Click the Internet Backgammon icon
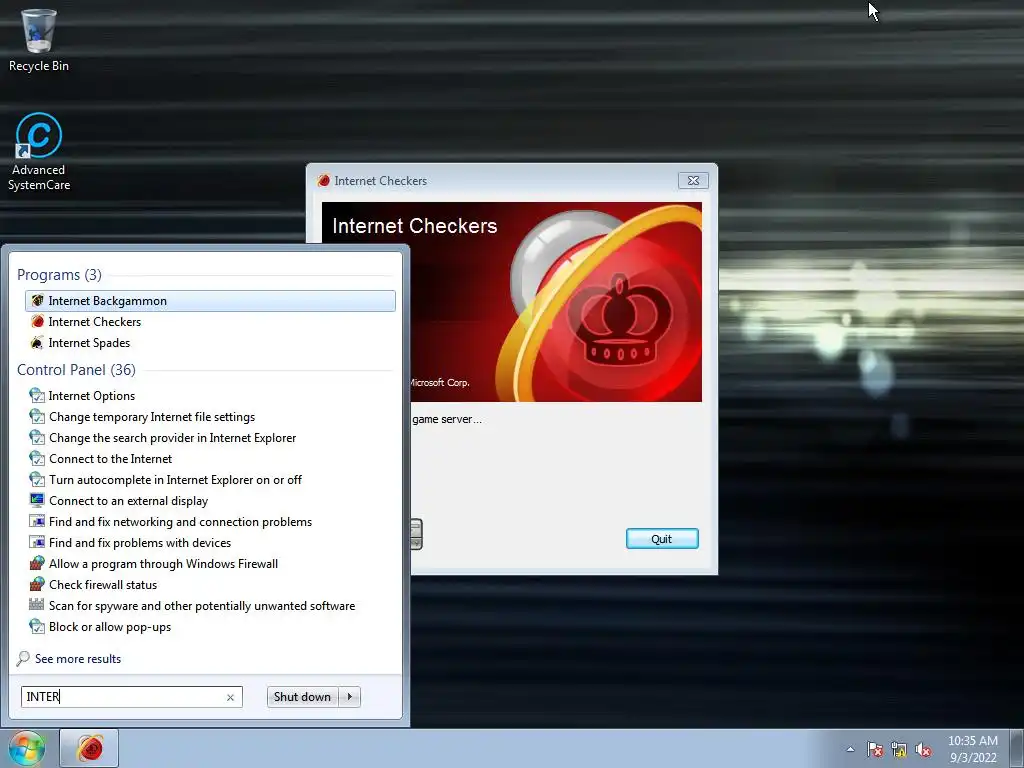 pos(37,300)
